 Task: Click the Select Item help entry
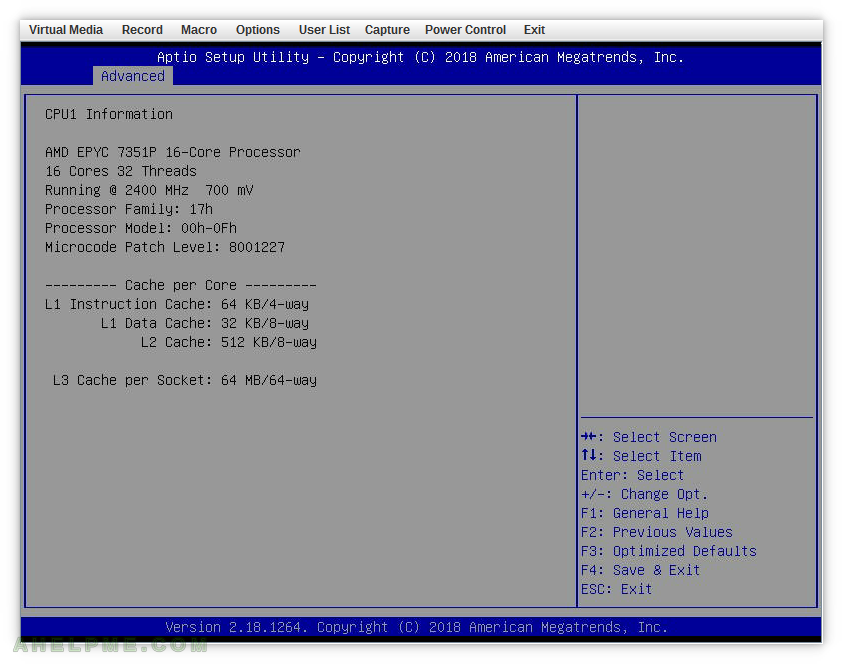coord(641,456)
